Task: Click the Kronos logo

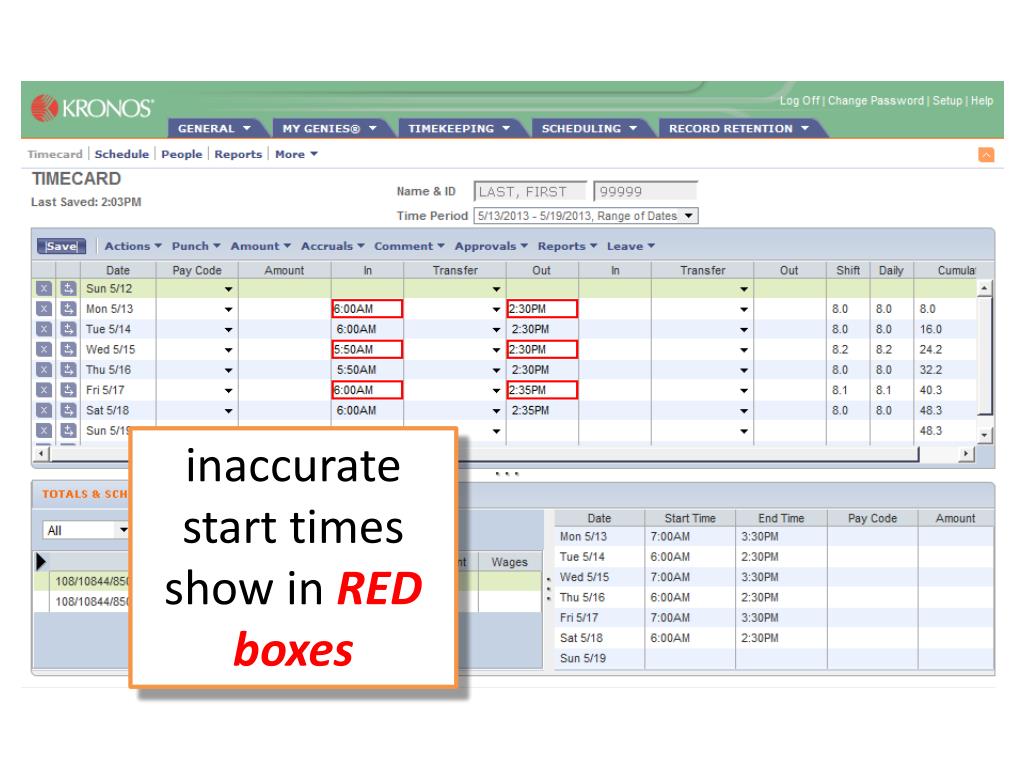Action: (x=93, y=108)
